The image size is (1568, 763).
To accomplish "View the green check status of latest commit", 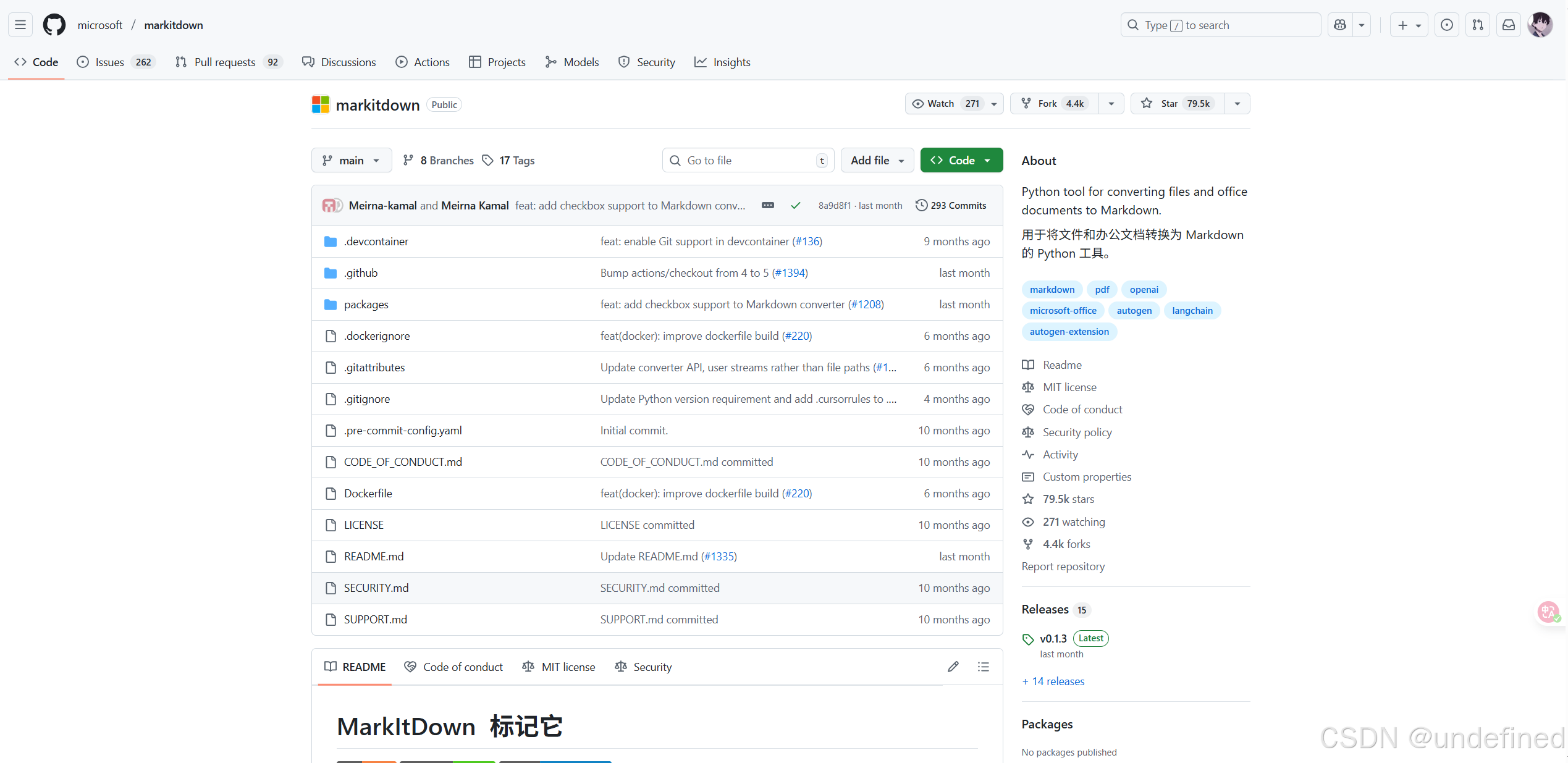I will (796, 206).
